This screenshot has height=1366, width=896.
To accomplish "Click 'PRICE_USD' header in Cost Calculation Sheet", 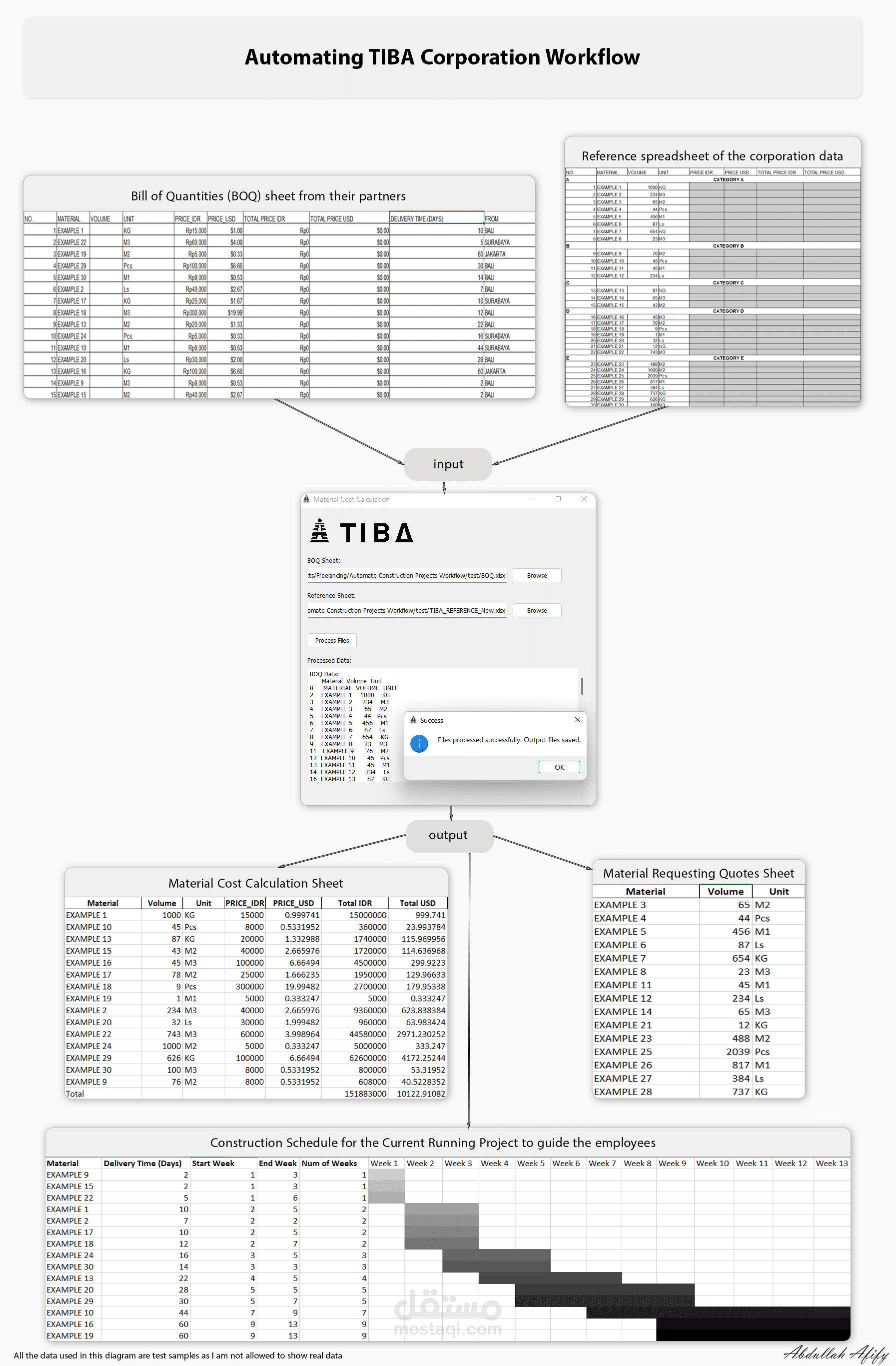I will click(x=293, y=903).
